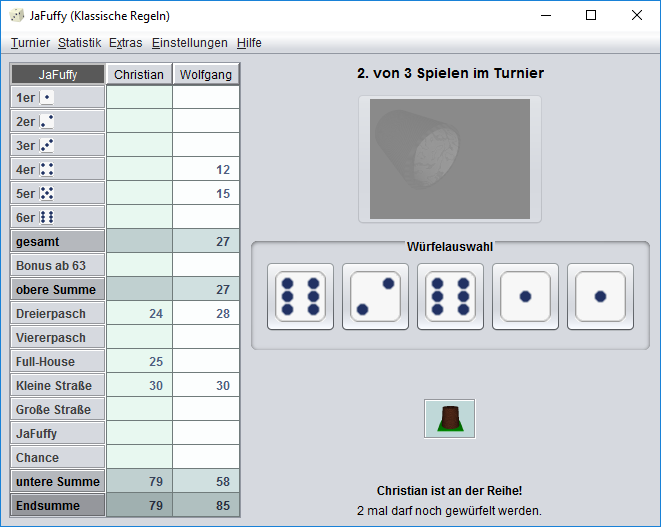Choose the 1er category row
The height and width of the screenshot is (527, 661).
point(57,97)
